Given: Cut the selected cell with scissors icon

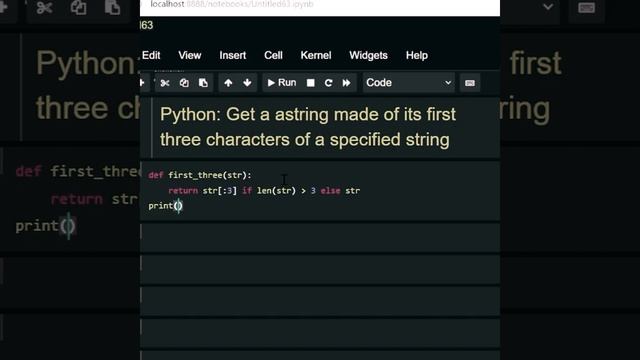Looking at the screenshot, I should point(165,83).
